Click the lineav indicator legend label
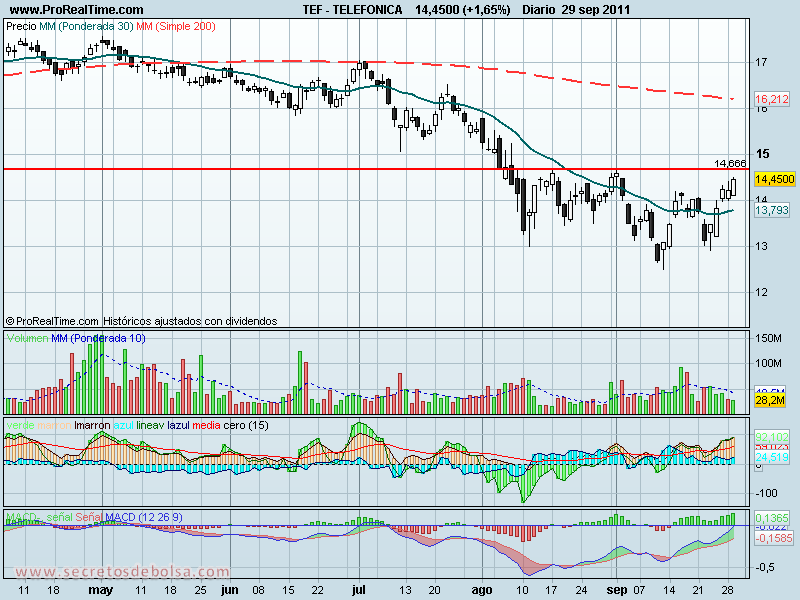 tap(151, 426)
